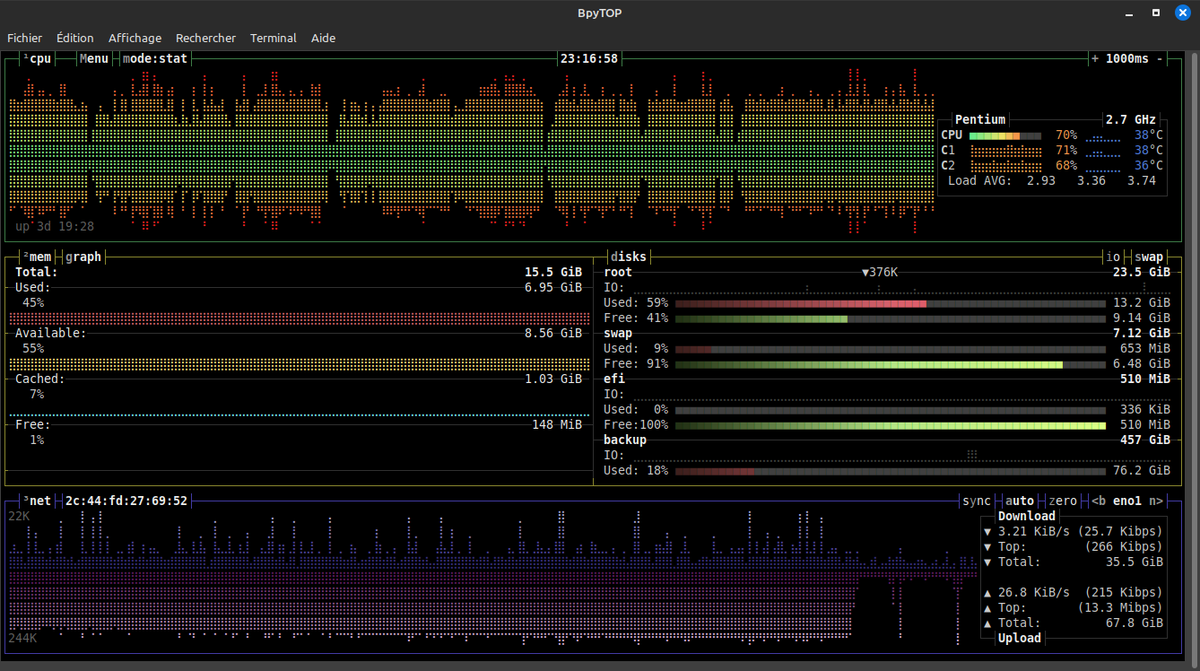Open the BpyTOP Menu button
The image size is (1200, 671).
point(94,59)
